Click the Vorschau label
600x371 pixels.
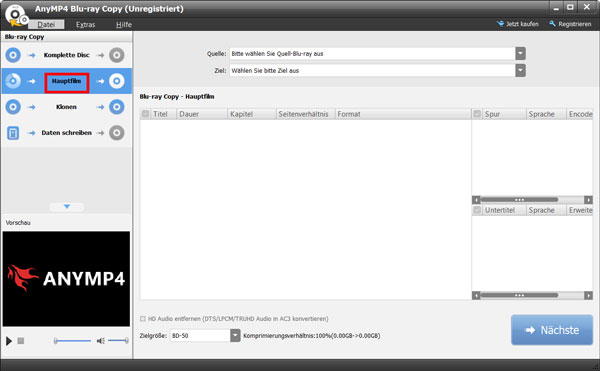18,223
